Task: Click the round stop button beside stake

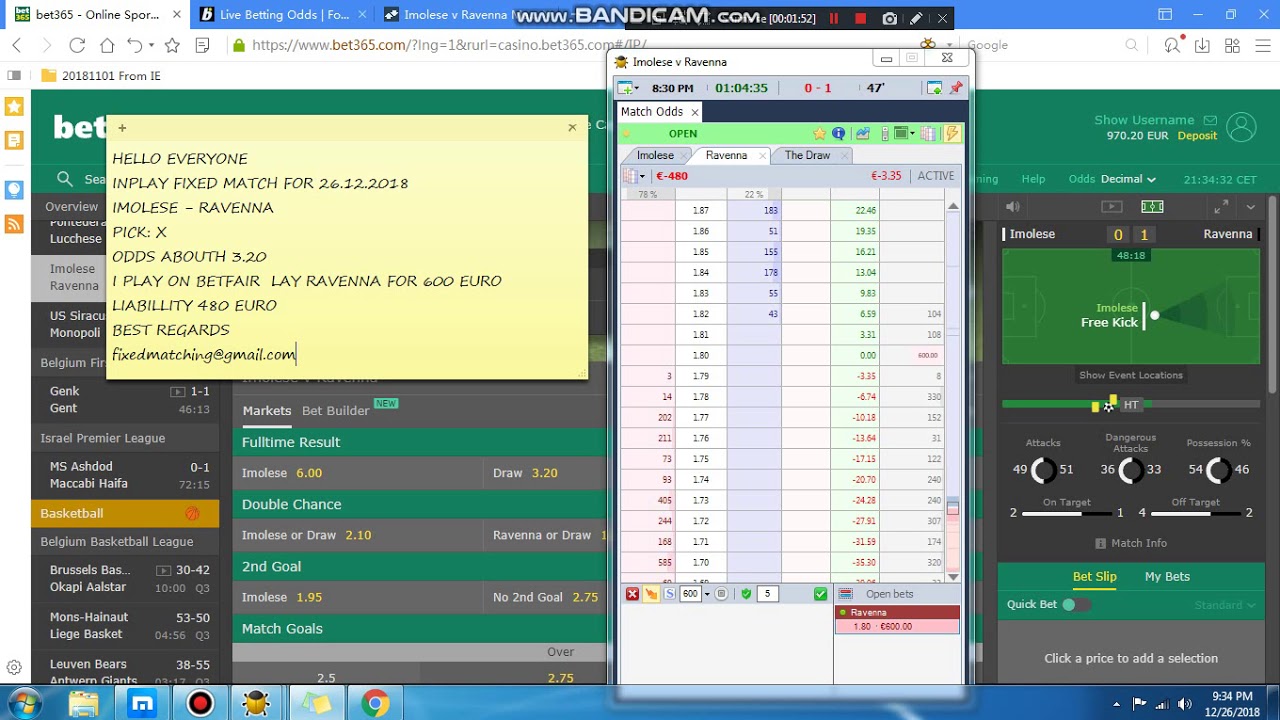Action: [721, 594]
